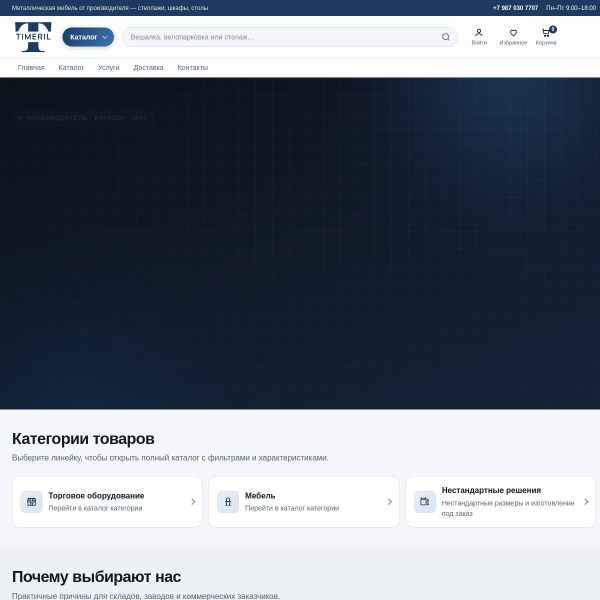This screenshot has width=600, height=600.
Task: Open Корзина shopping cart icon
Action: pos(546,37)
